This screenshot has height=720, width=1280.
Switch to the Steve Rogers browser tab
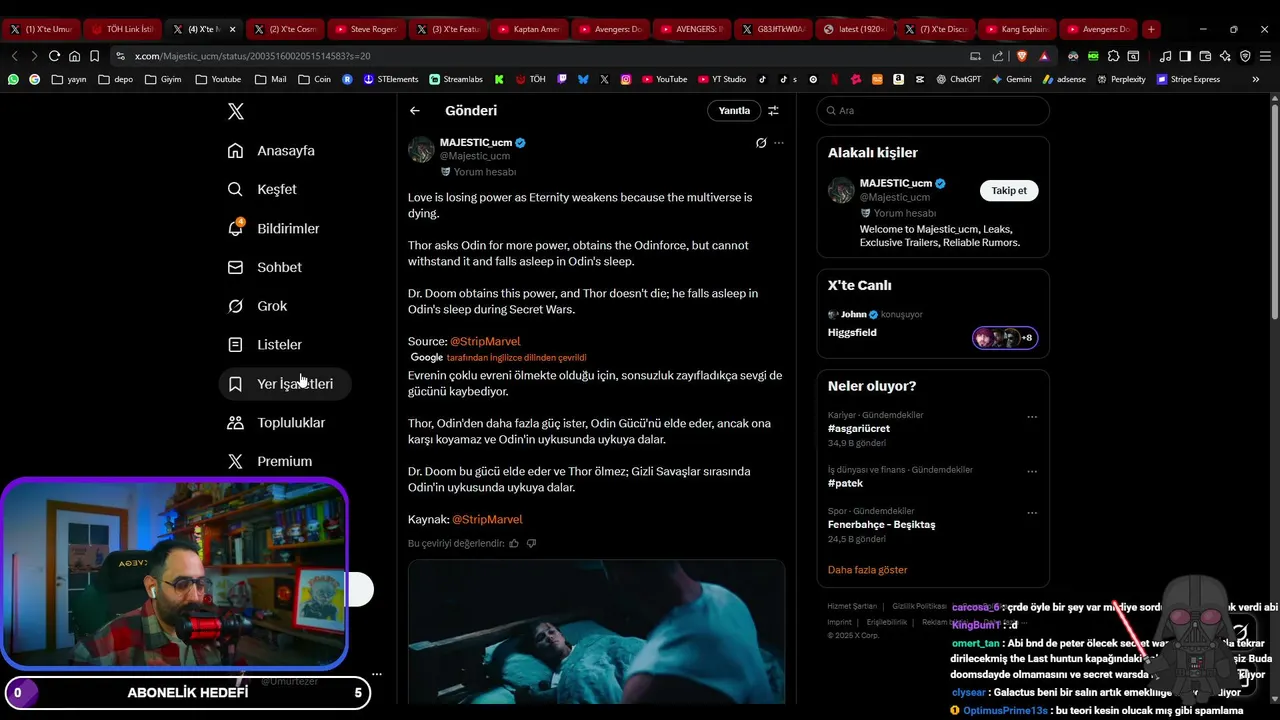[365, 29]
